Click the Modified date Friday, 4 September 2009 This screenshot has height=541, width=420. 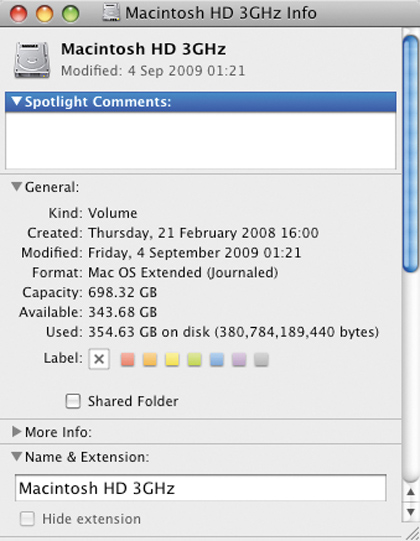[x=195, y=253]
